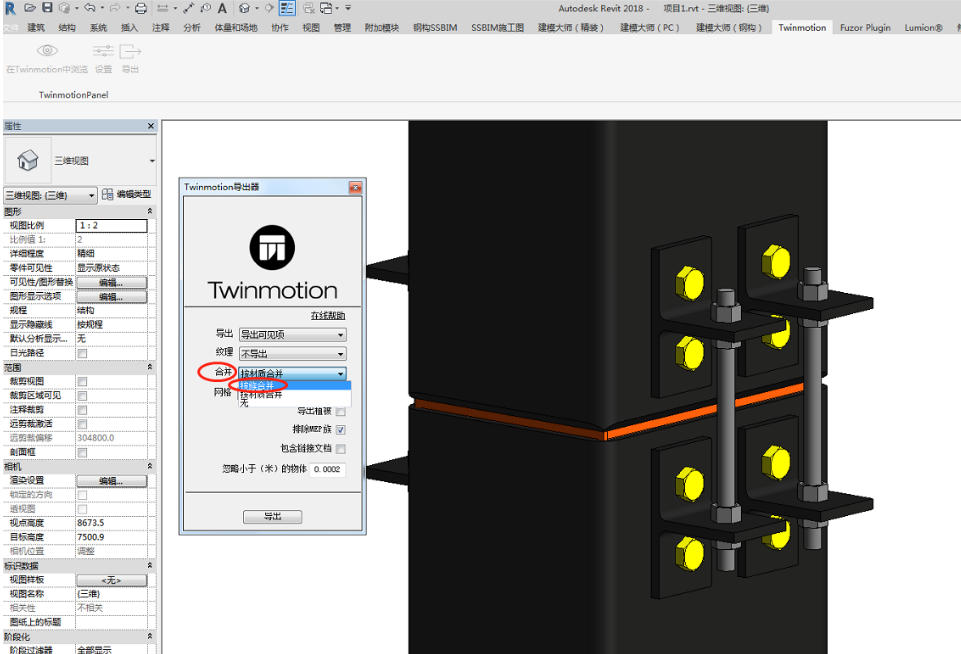Open the 3D view type selector dropdown
961x654 pixels.
tap(152, 161)
